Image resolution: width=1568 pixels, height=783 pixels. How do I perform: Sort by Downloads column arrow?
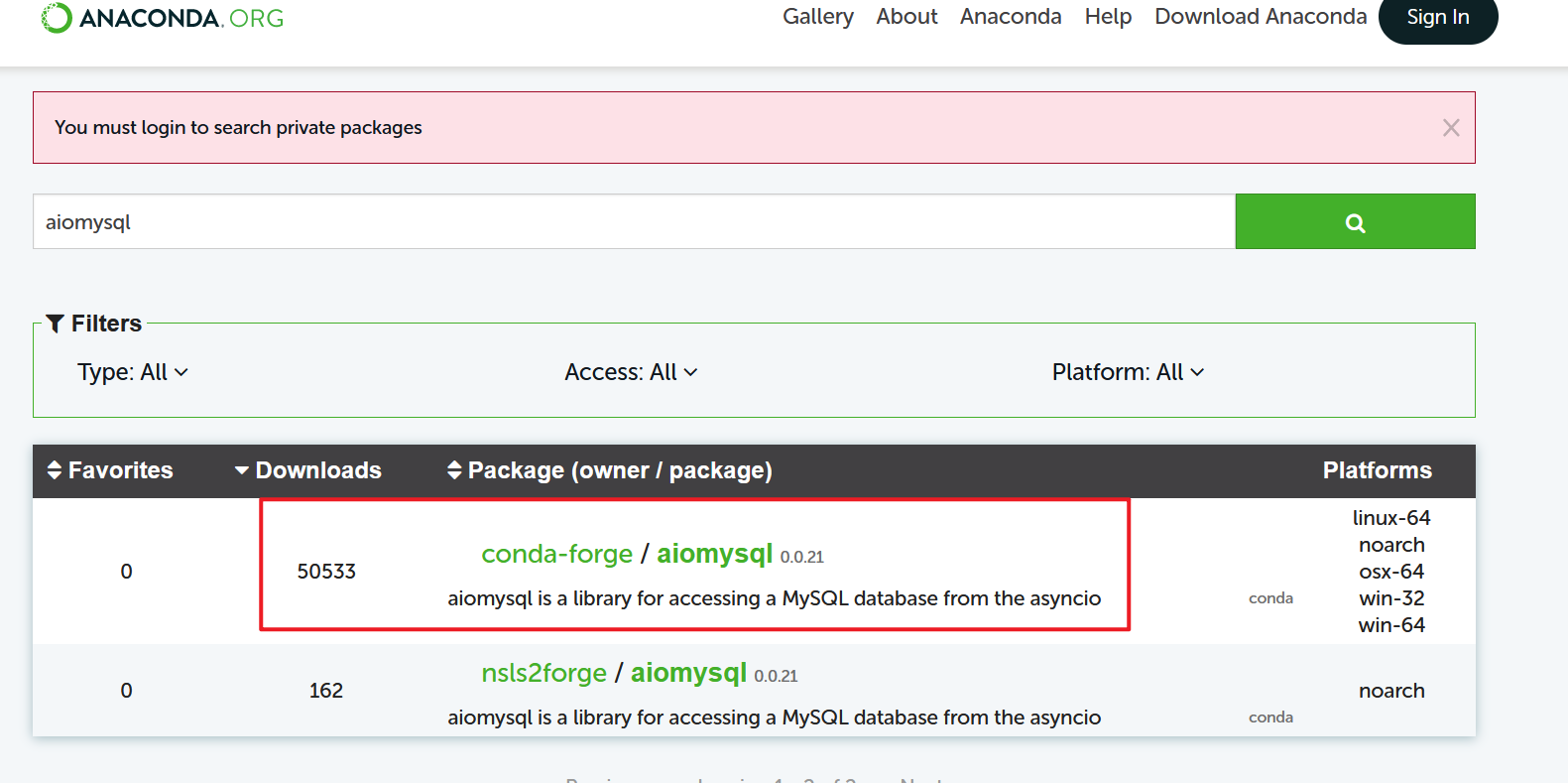pyautogui.click(x=241, y=470)
